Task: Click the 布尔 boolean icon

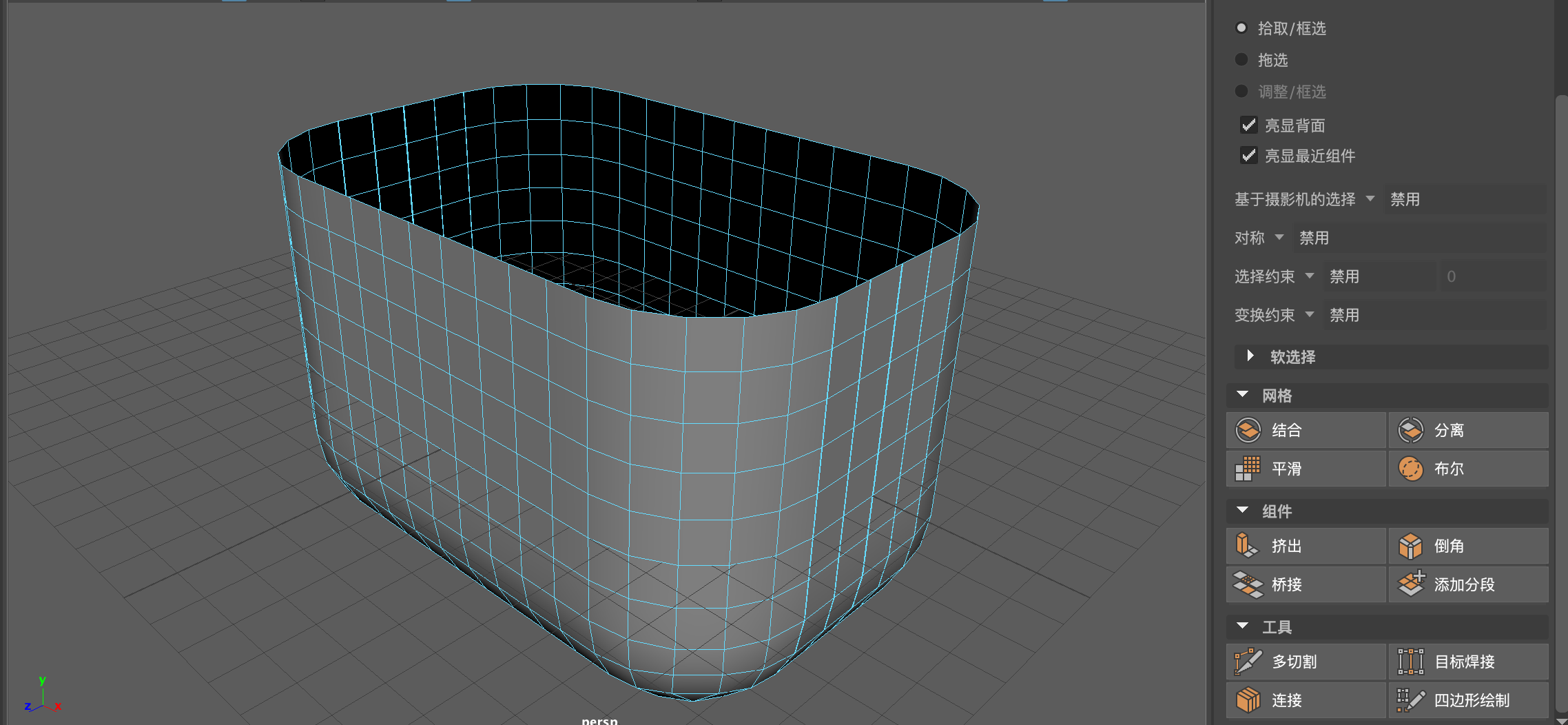Action: (1410, 469)
